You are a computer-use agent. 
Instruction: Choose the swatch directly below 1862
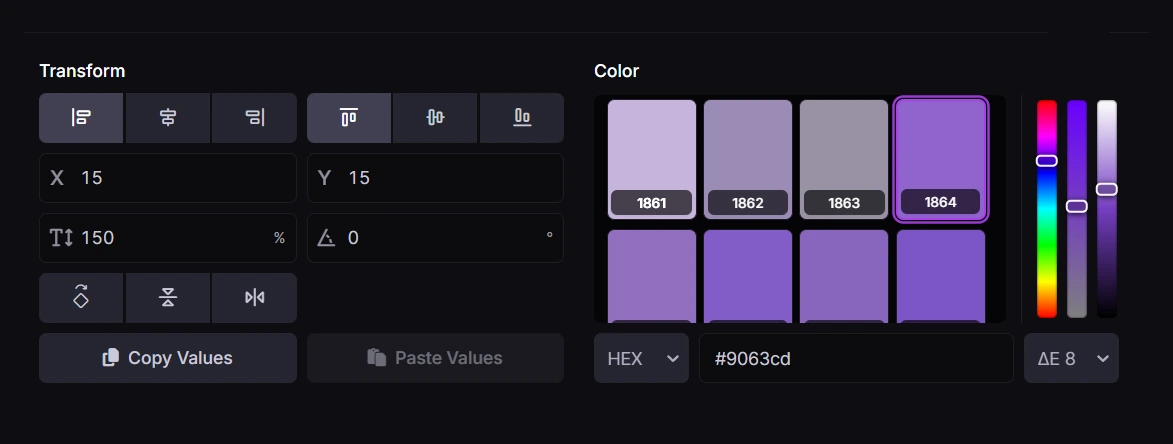coord(747,277)
